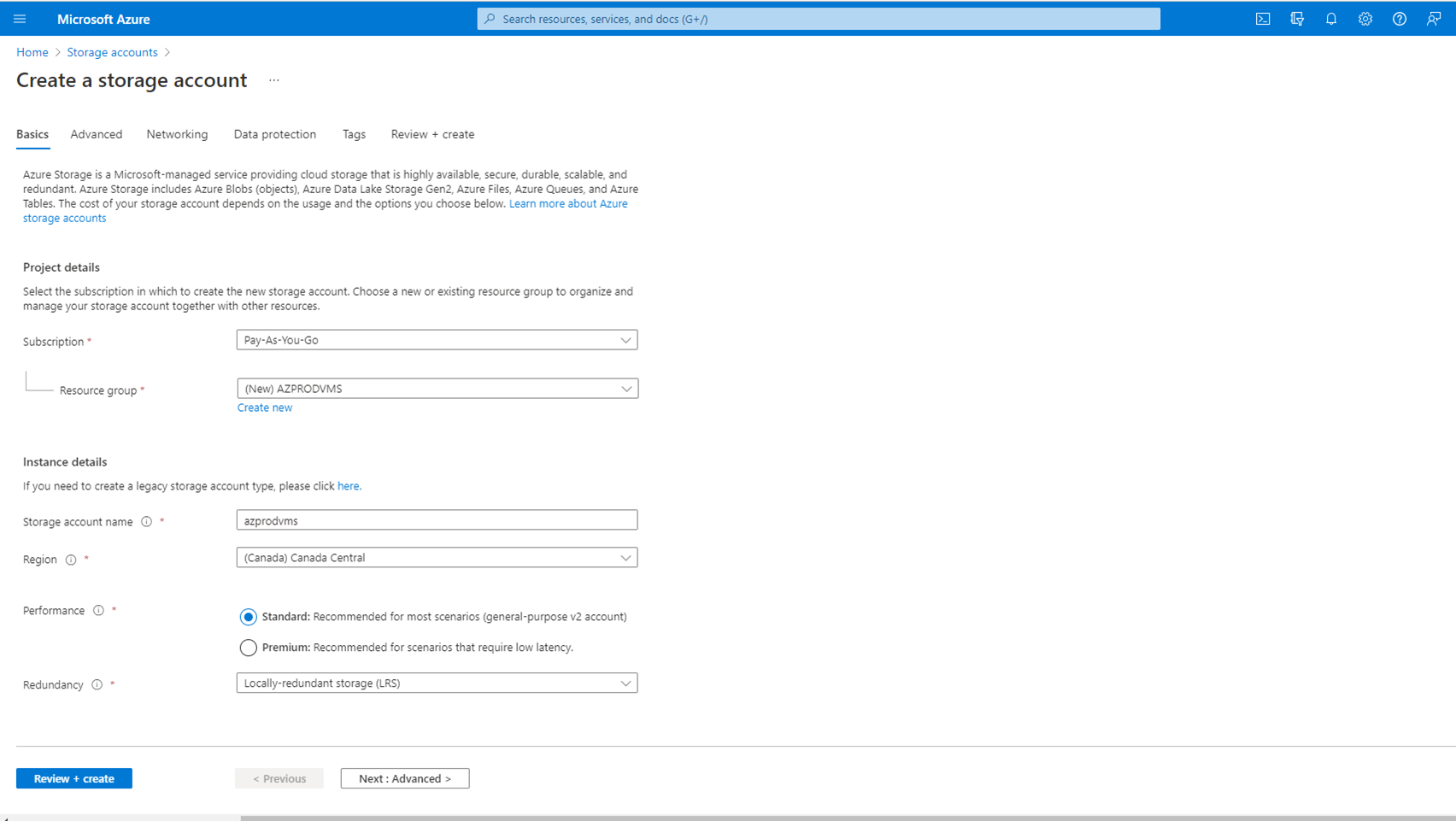This screenshot has width=1456, height=821.
Task: Open Directories and subscriptions filter icon
Action: (1297, 19)
